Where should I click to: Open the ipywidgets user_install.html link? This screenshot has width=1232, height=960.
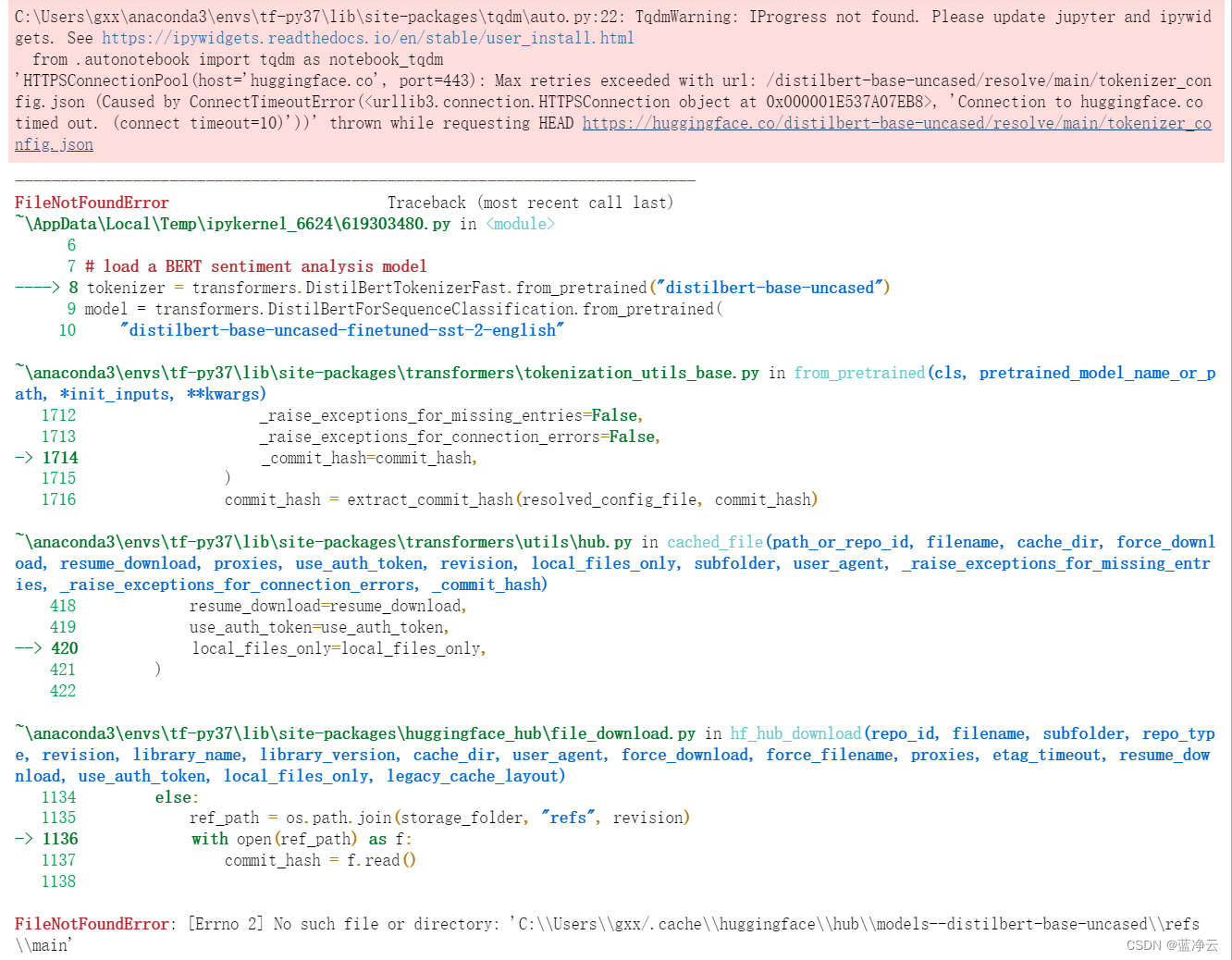coord(368,38)
